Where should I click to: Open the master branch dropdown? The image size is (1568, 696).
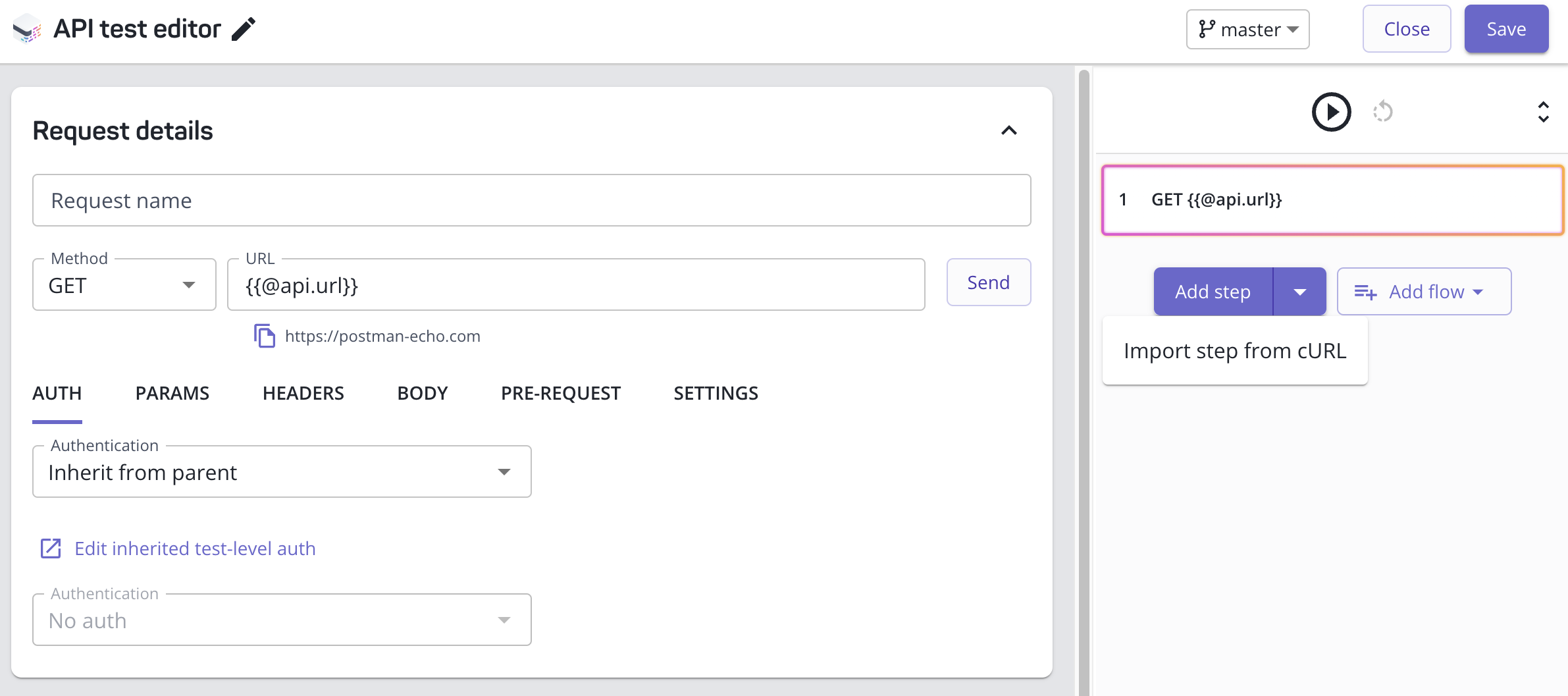[x=1247, y=29]
